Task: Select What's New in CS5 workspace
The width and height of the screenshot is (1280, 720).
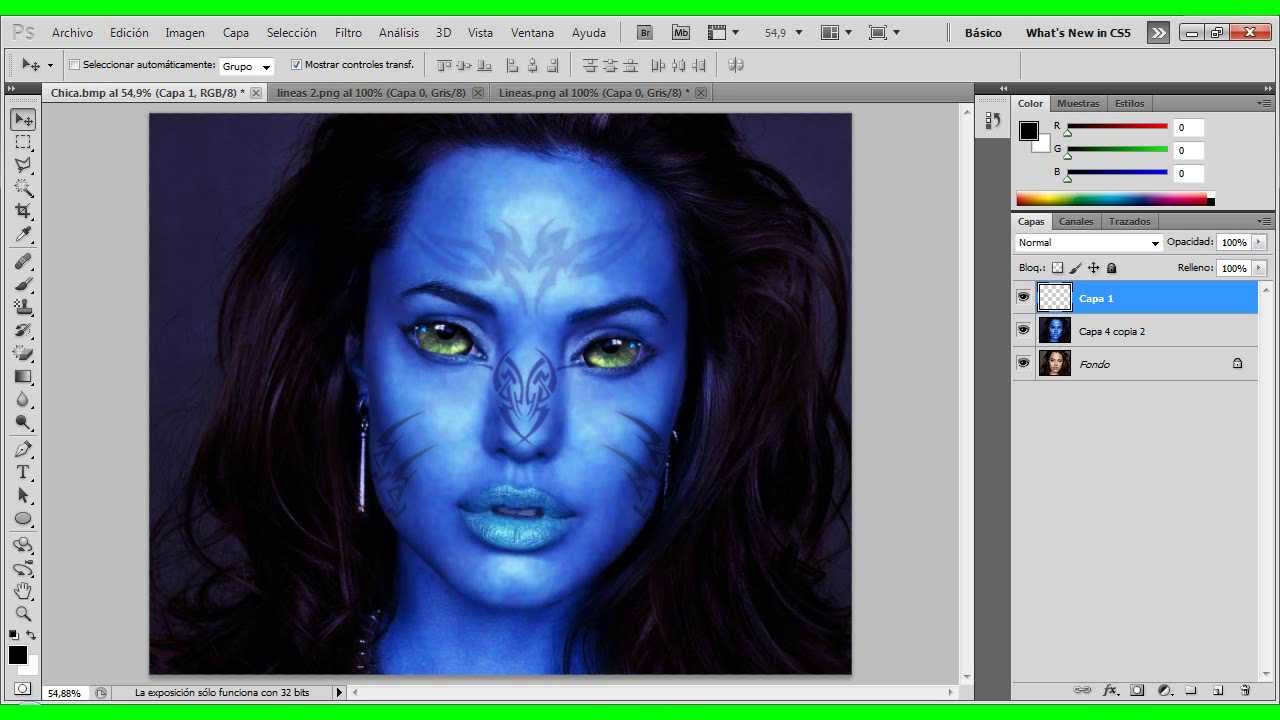Action: 1078,33
